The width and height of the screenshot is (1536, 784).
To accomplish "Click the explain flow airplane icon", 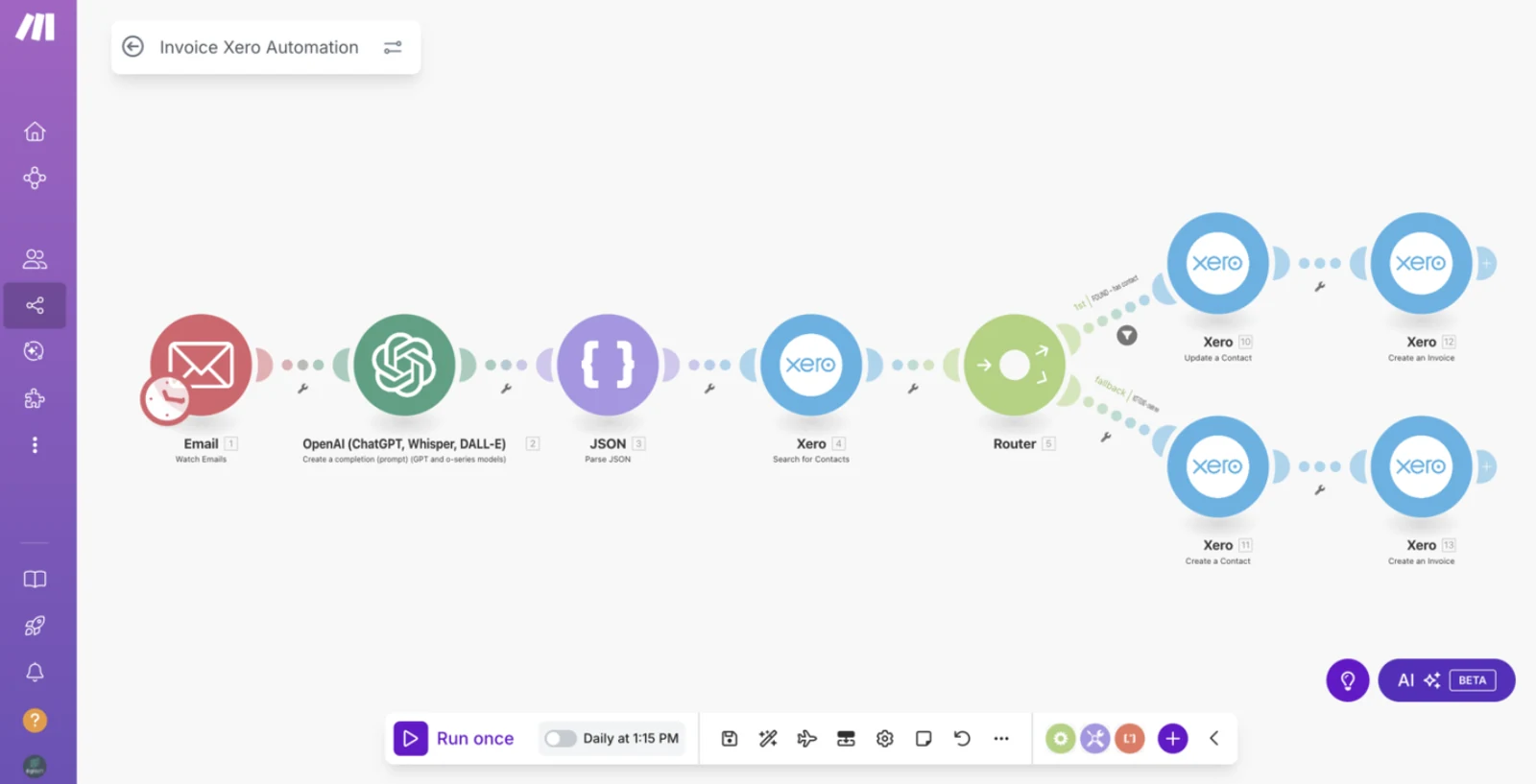I will tap(806, 738).
